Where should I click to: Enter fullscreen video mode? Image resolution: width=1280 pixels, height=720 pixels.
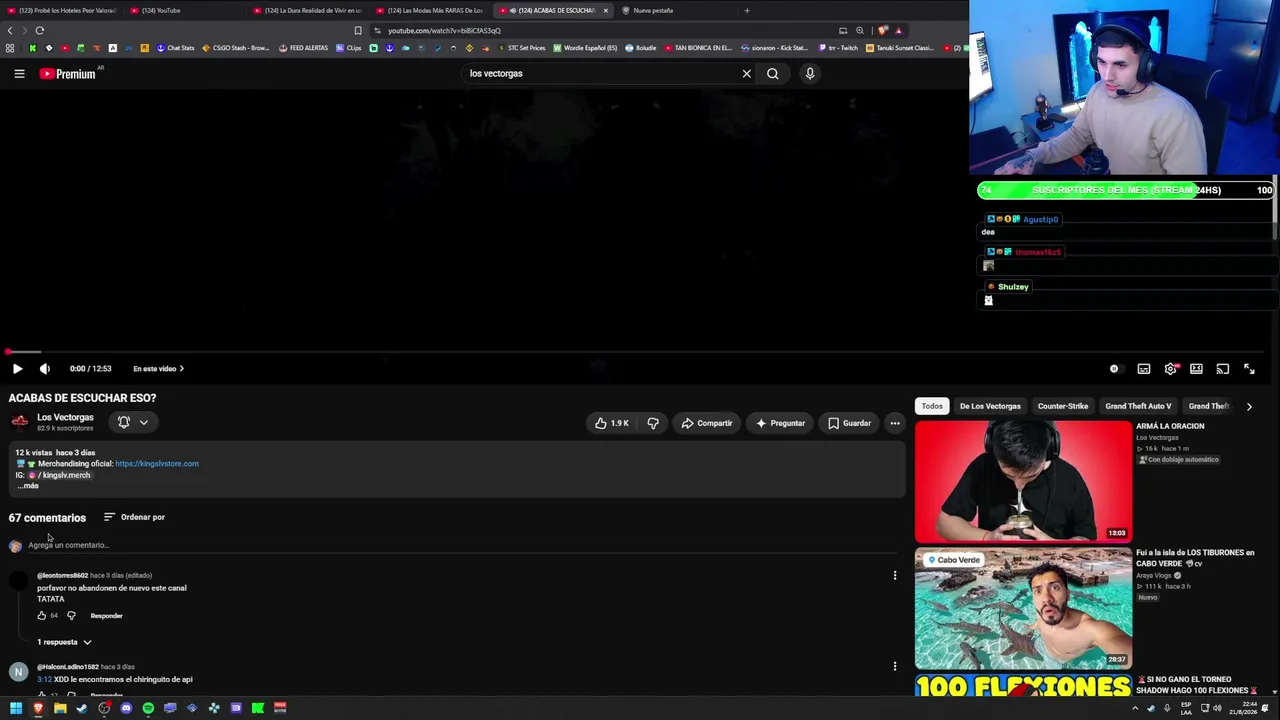1249,369
